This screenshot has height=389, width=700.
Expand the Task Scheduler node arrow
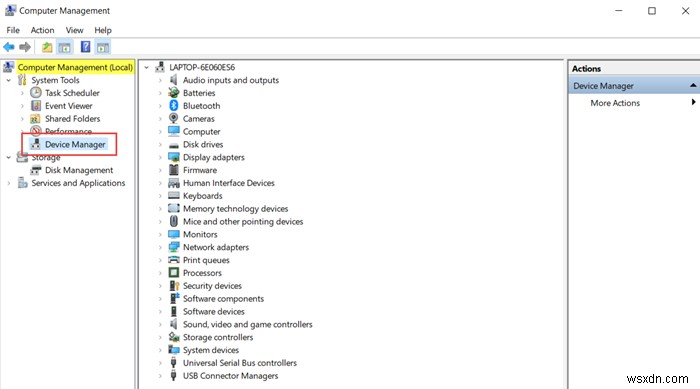pos(22,93)
